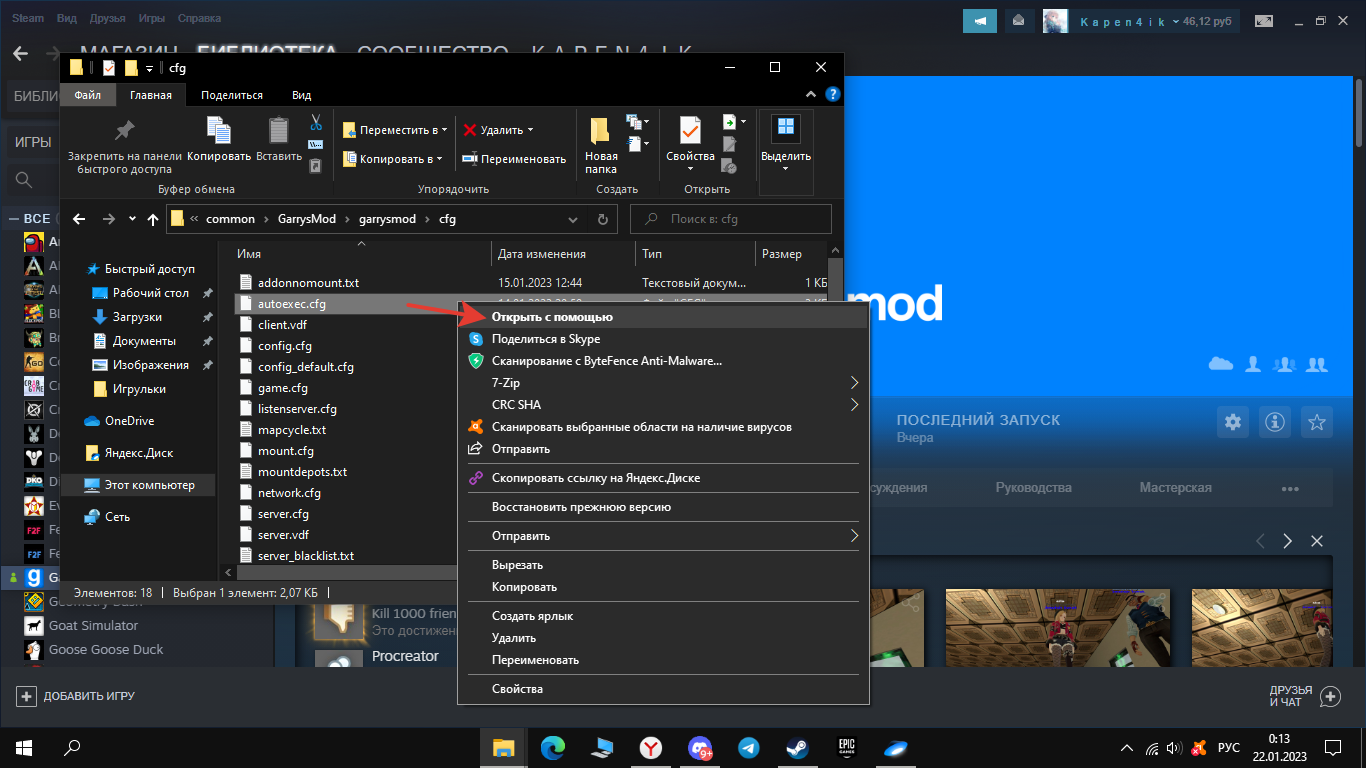The height and width of the screenshot is (768, 1366).
Task: Select Создать ярлык in context menu
Action: click(x=663, y=616)
